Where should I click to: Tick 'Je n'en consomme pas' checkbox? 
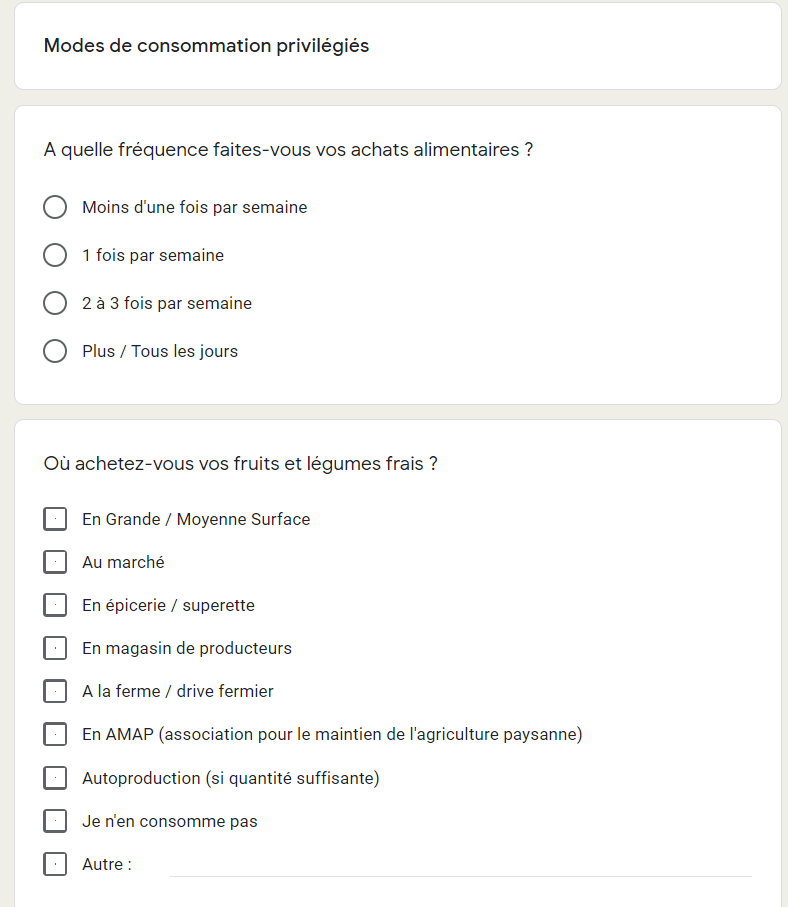55,821
